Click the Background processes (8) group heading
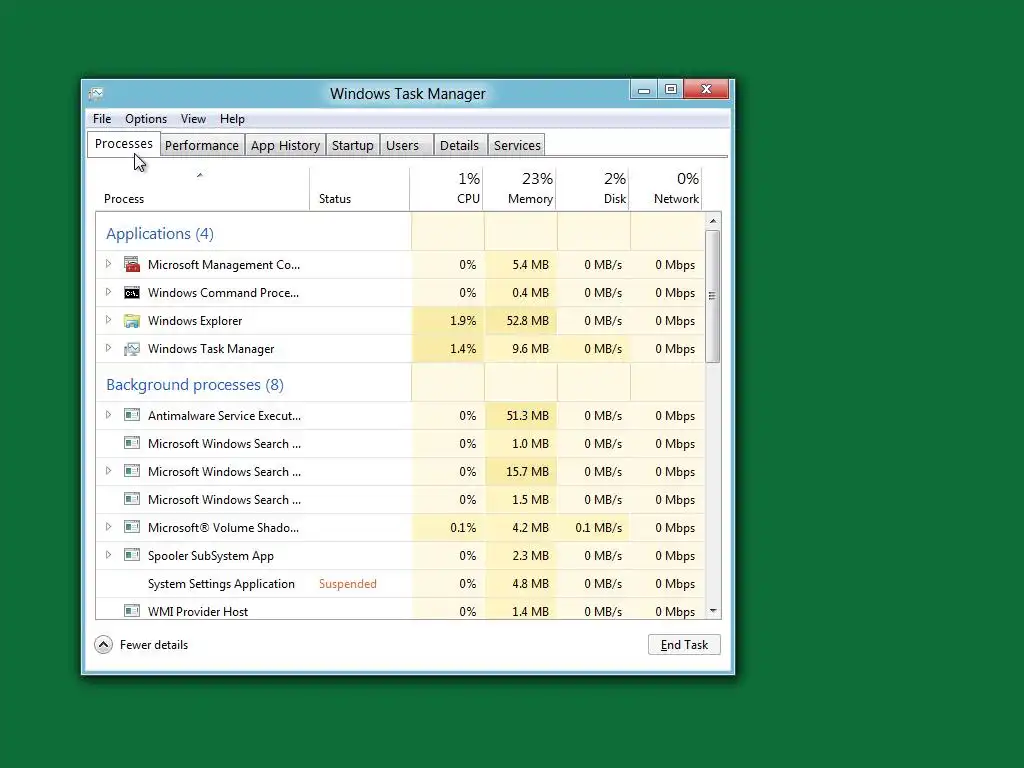The width and height of the screenshot is (1024, 768). [195, 385]
